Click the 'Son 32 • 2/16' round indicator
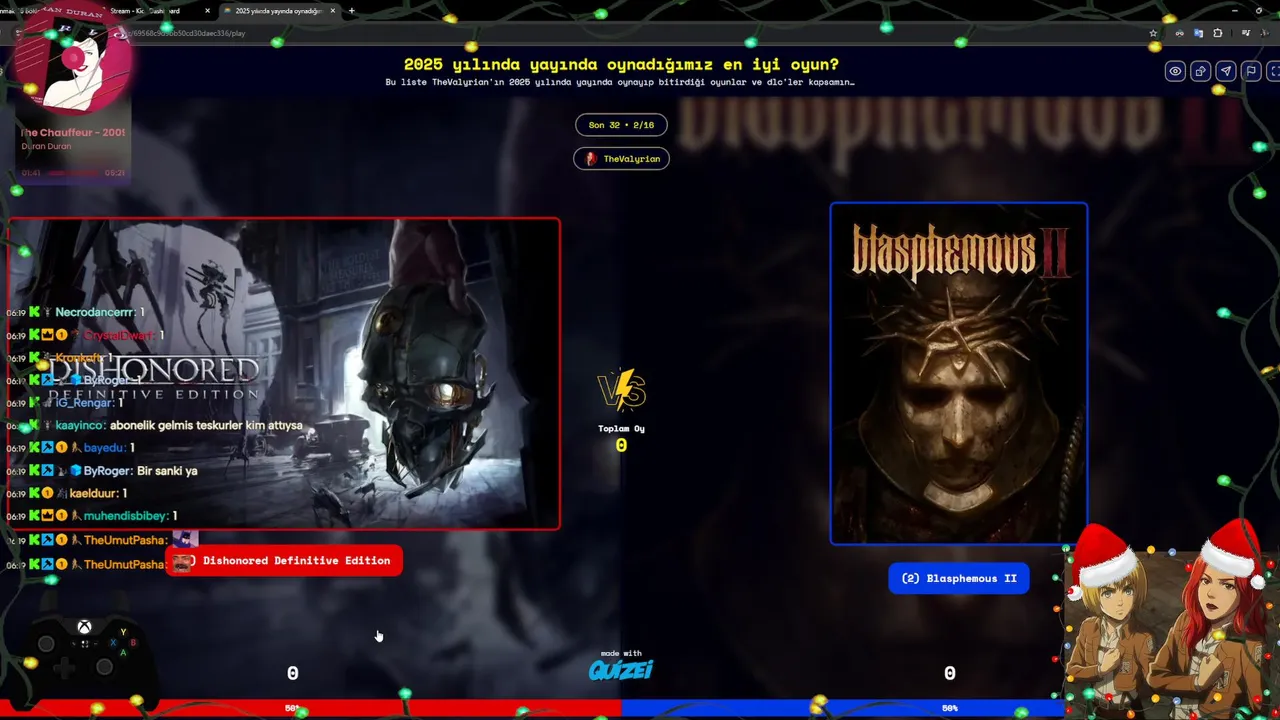The width and height of the screenshot is (1280, 720). click(x=621, y=125)
